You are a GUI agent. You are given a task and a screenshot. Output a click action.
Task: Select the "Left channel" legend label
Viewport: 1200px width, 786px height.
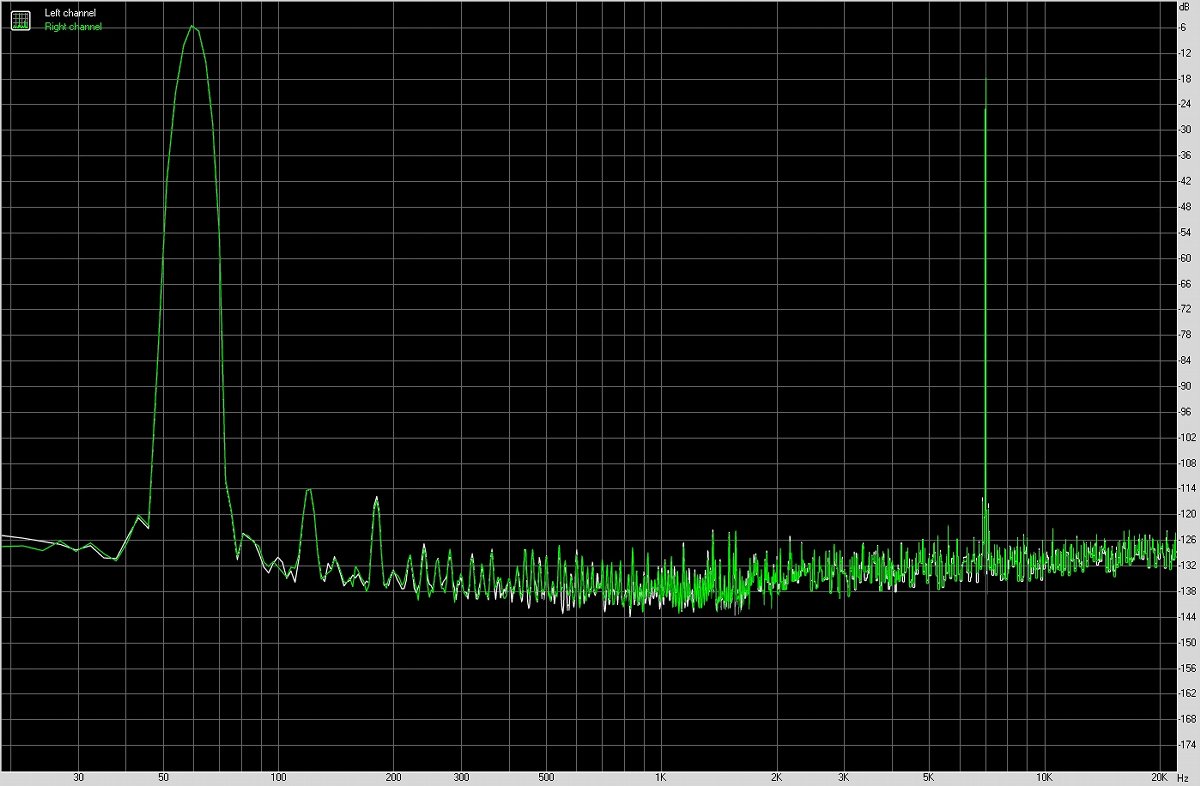[70, 13]
